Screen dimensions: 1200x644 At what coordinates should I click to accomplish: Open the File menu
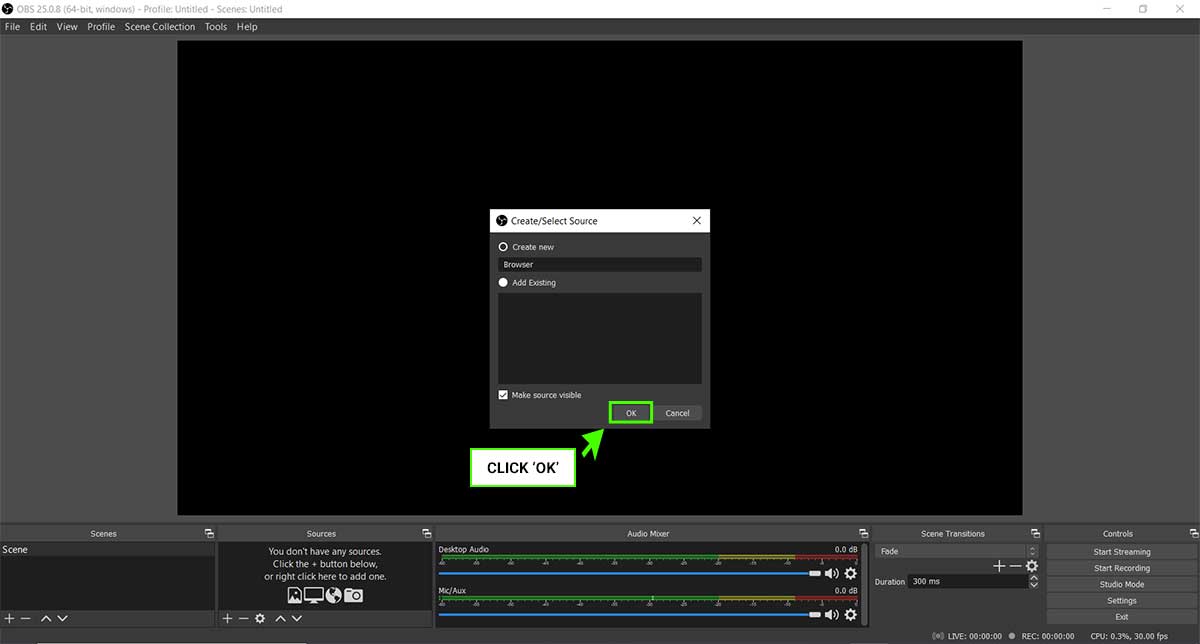pos(12,27)
